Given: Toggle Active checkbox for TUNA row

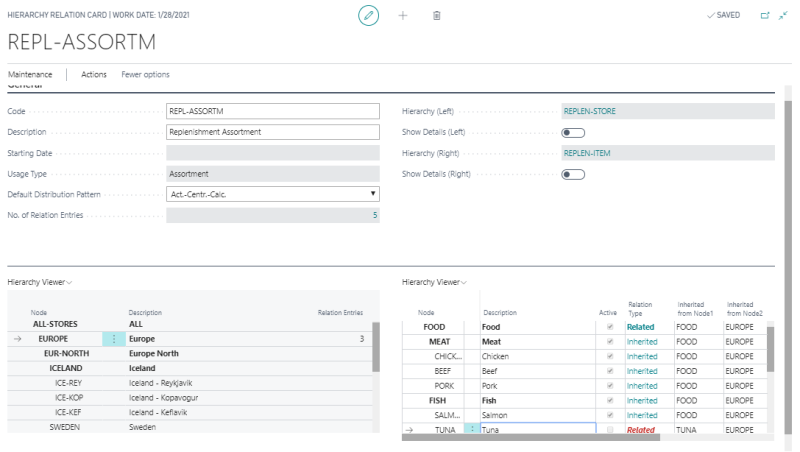Looking at the screenshot, I should point(610,430).
